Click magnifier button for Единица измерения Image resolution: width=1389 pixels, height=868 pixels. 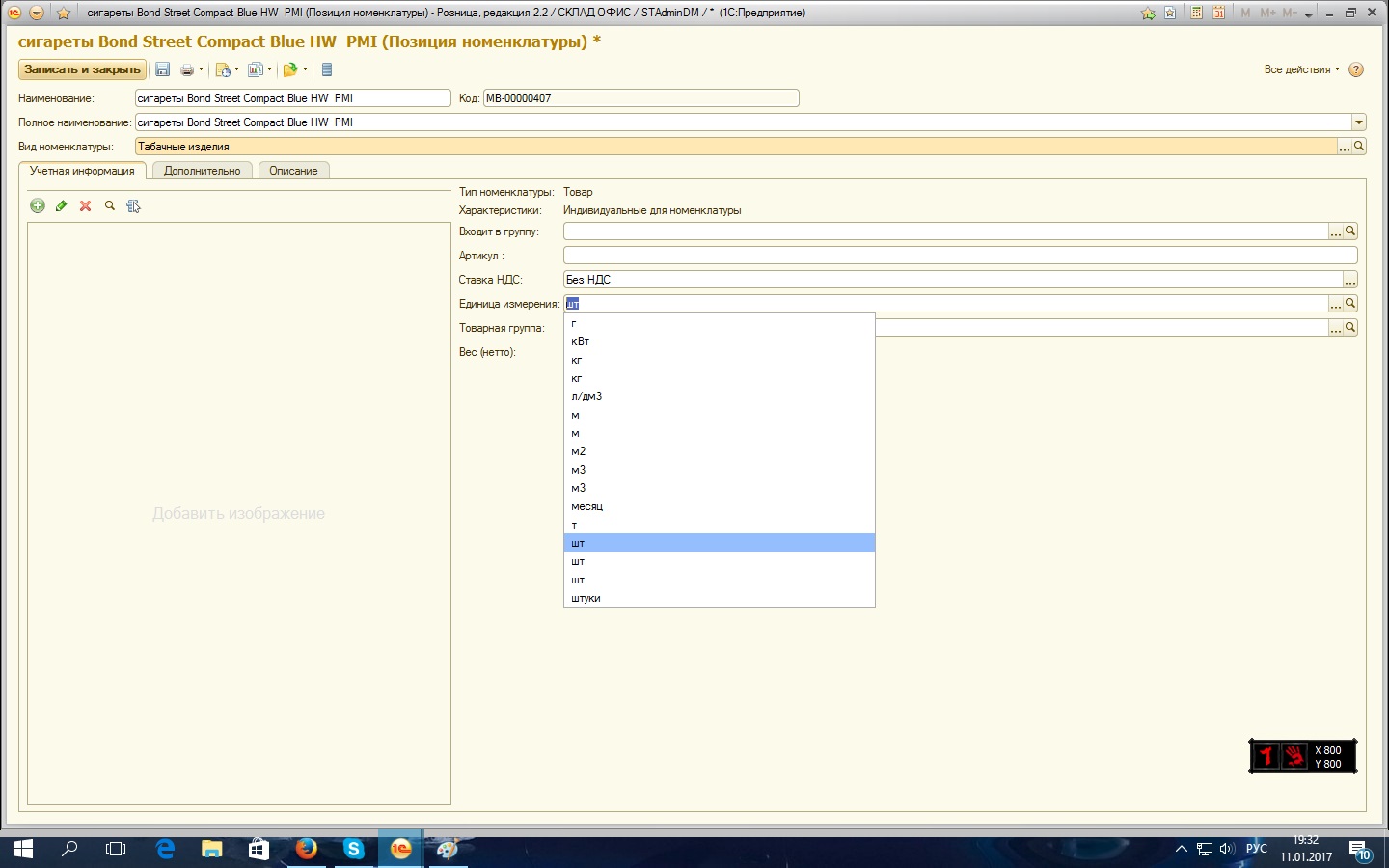click(x=1350, y=304)
